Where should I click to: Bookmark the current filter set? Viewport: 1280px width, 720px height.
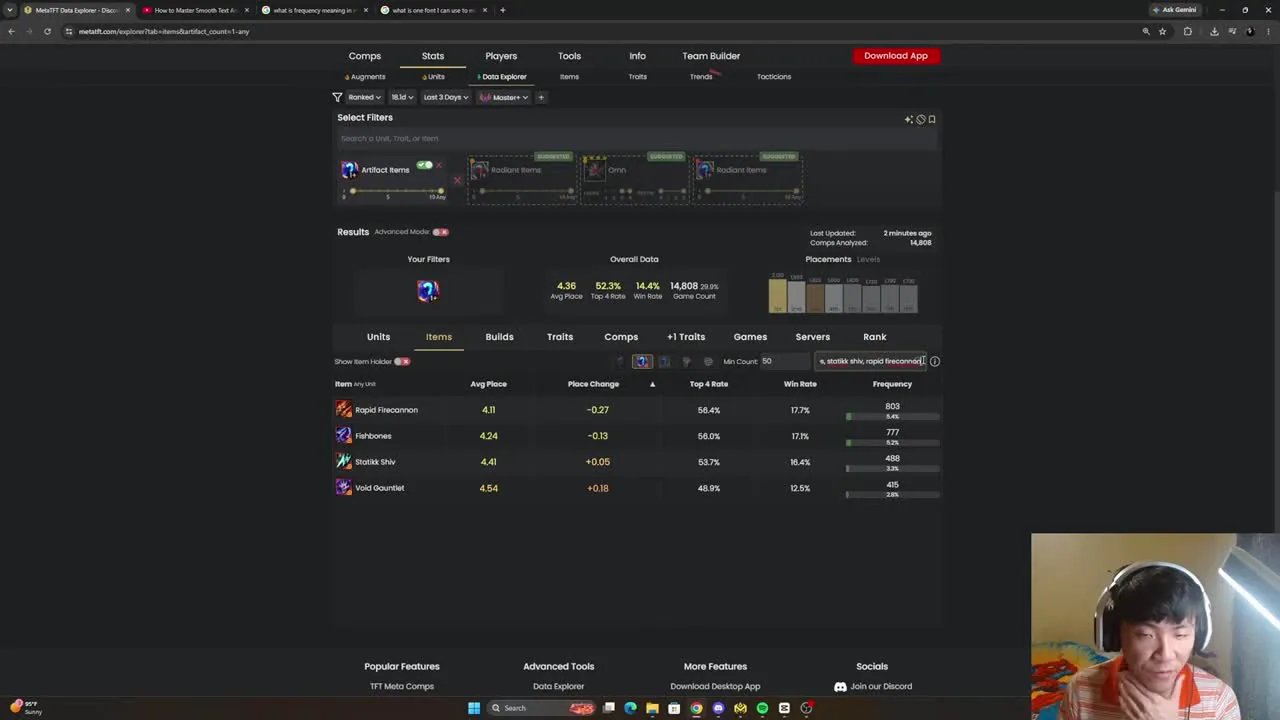tap(932, 120)
